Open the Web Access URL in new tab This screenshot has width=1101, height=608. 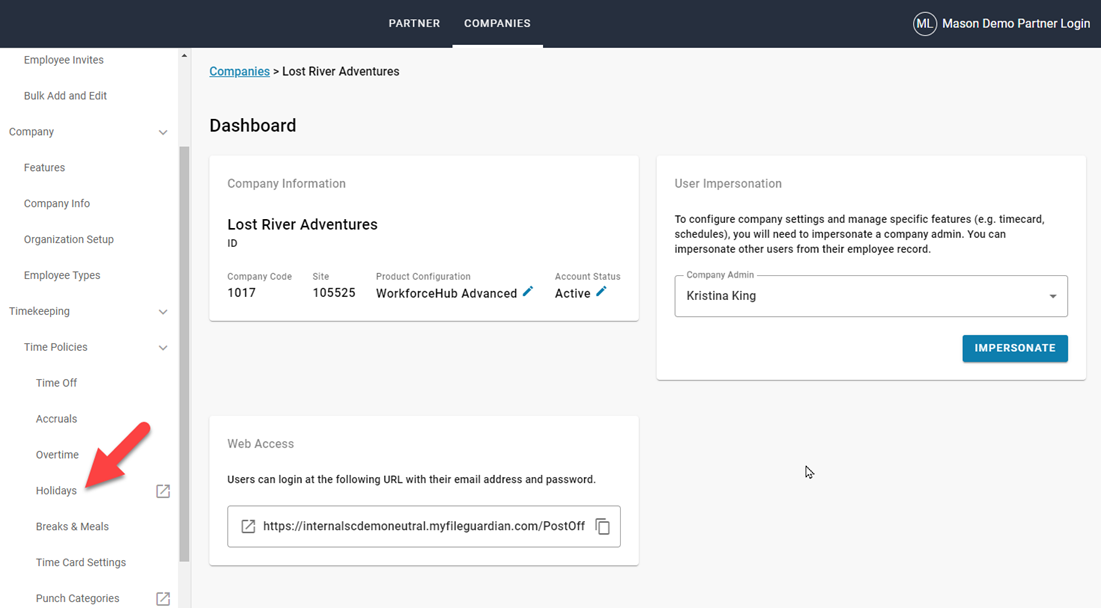[247, 526]
